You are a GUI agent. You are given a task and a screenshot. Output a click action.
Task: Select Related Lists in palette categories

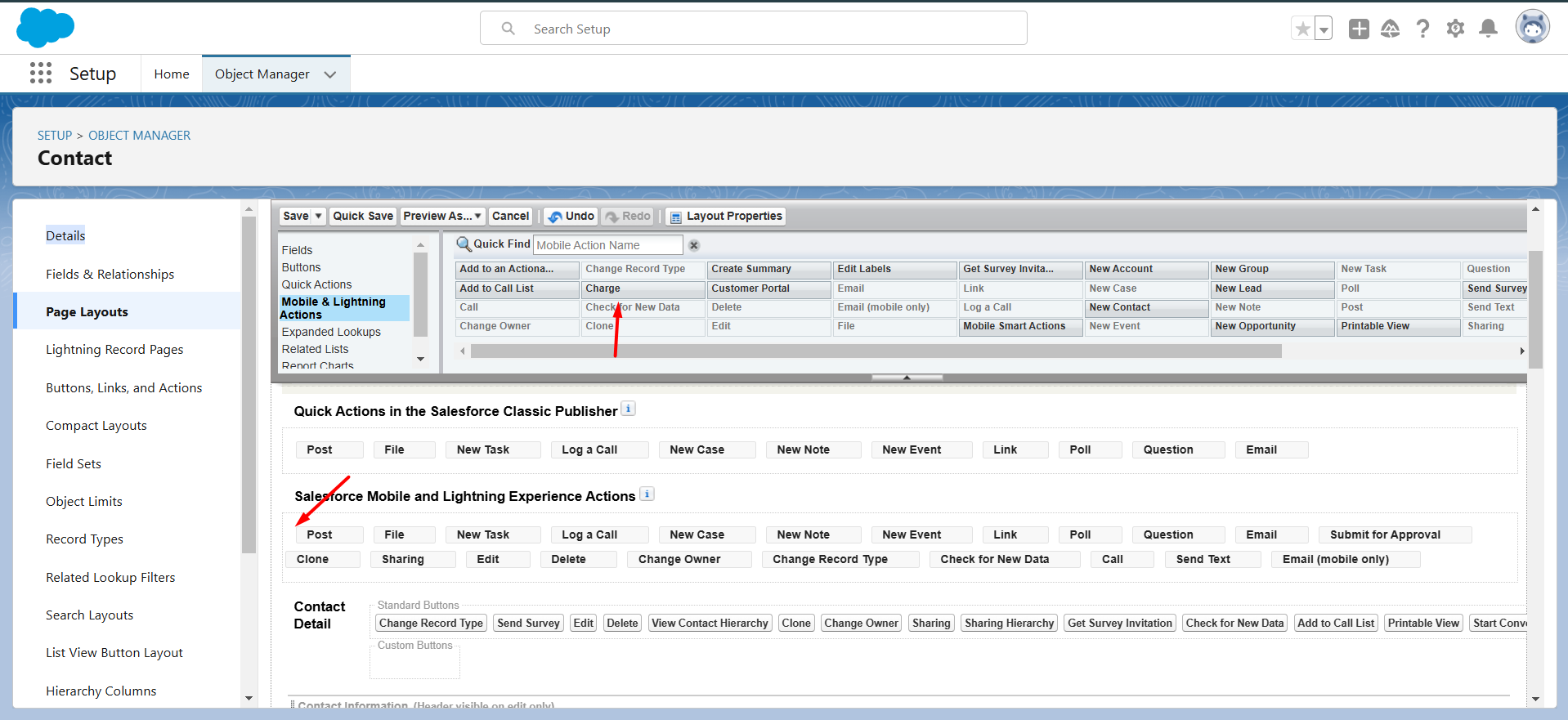316,349
